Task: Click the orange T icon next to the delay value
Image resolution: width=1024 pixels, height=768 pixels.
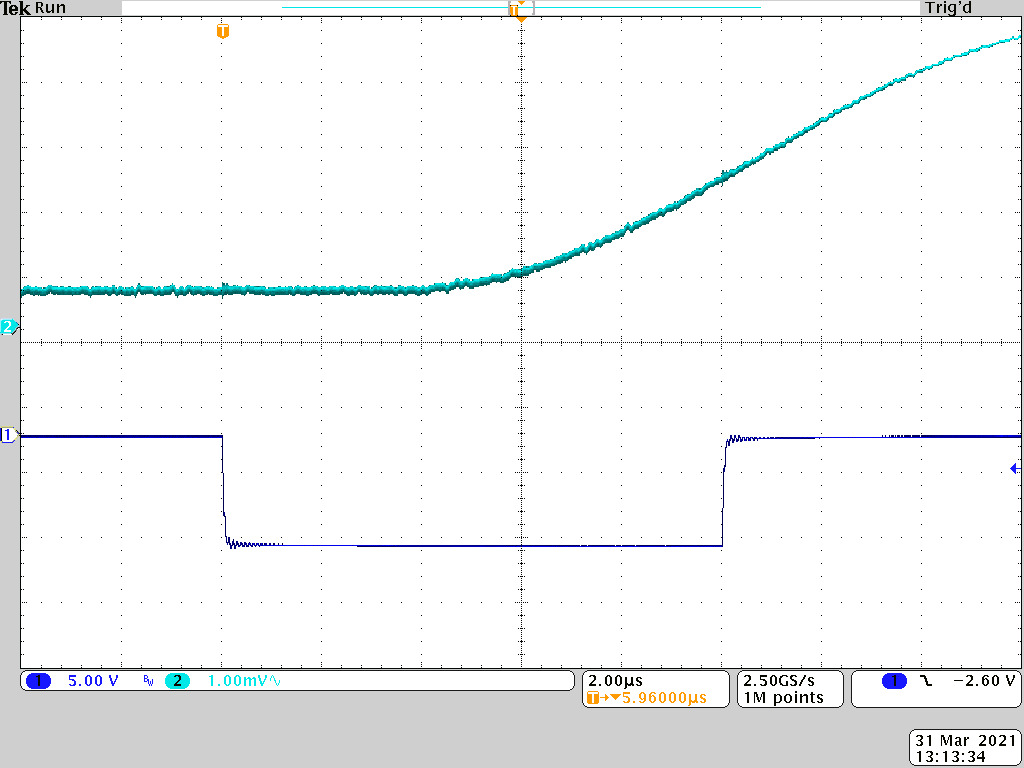Action: 593,698
